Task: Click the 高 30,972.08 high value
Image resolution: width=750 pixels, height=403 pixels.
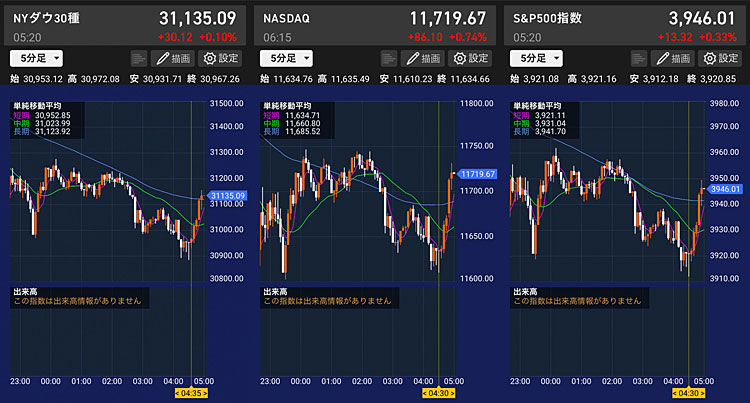Action: (93, 79)
